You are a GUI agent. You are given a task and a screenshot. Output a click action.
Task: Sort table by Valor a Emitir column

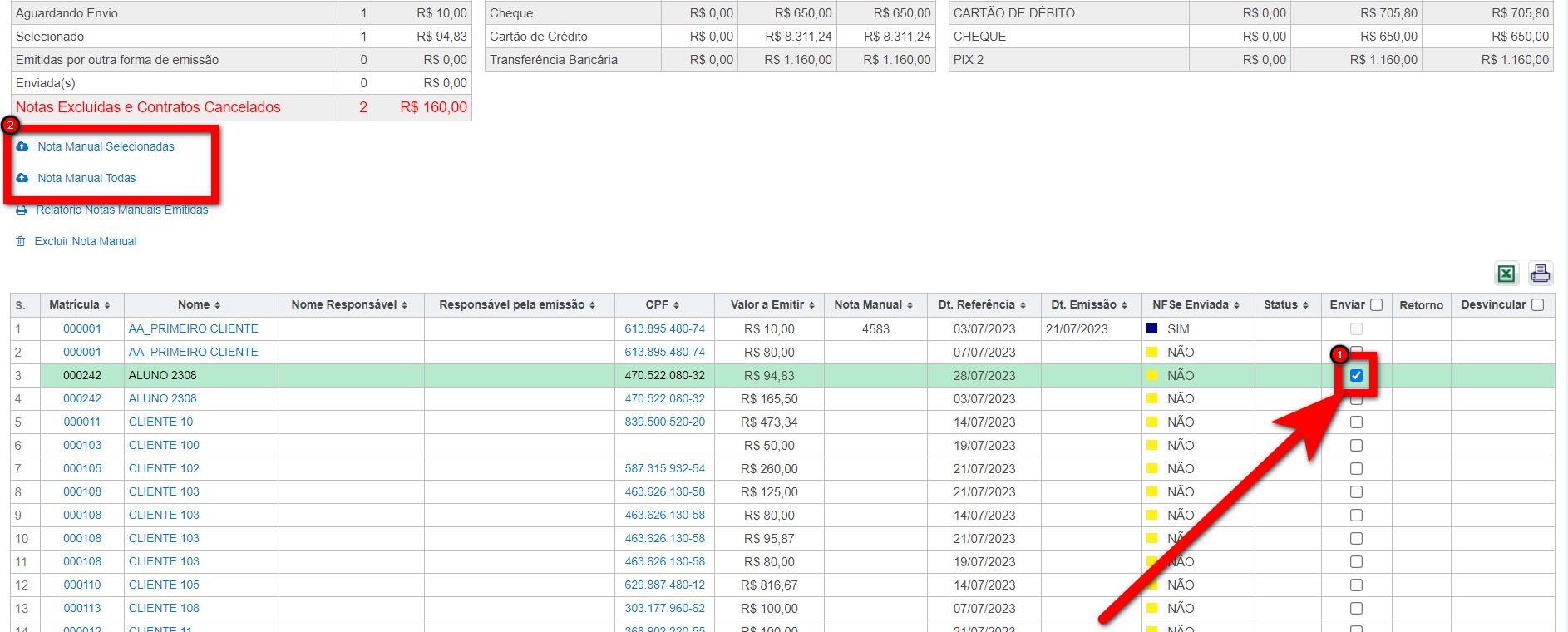point(772,304)
